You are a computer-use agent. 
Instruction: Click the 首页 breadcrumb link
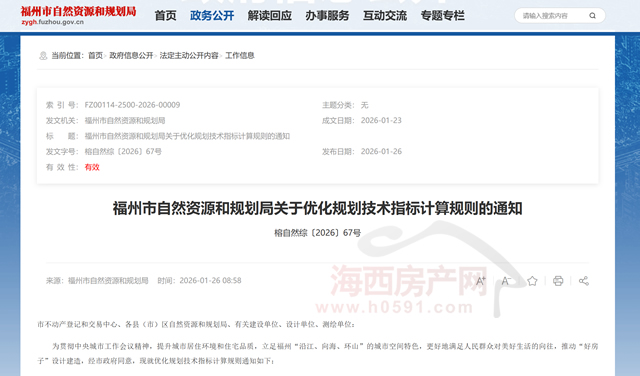96,56
